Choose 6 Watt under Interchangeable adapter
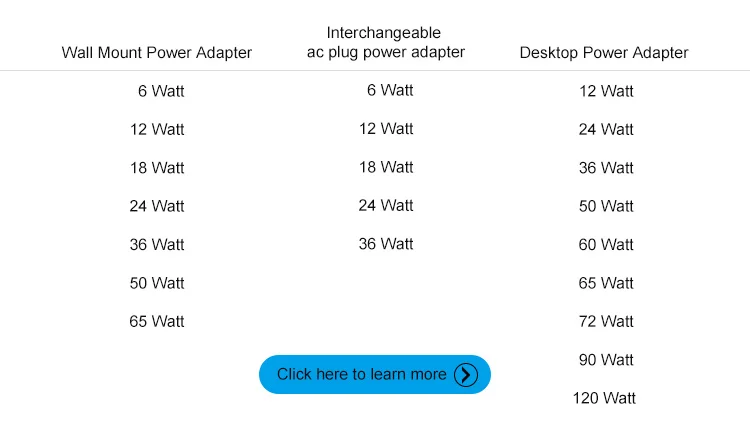 pos(390,90)
